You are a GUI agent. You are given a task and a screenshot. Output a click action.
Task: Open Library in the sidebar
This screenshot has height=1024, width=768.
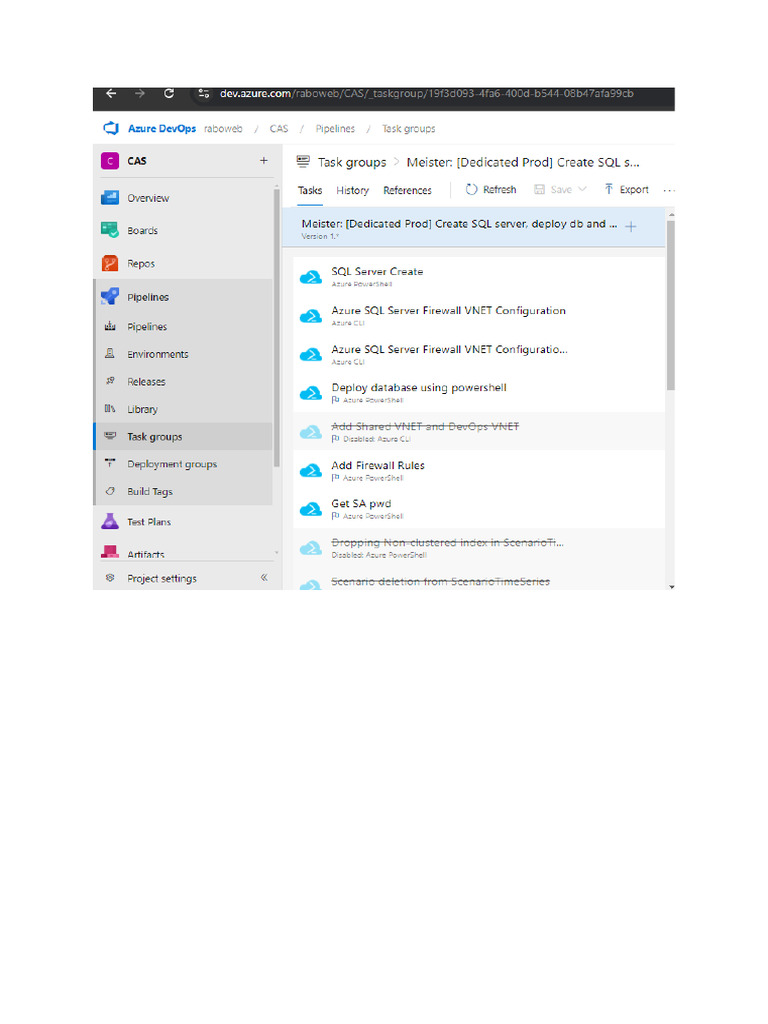click(184, 409)
